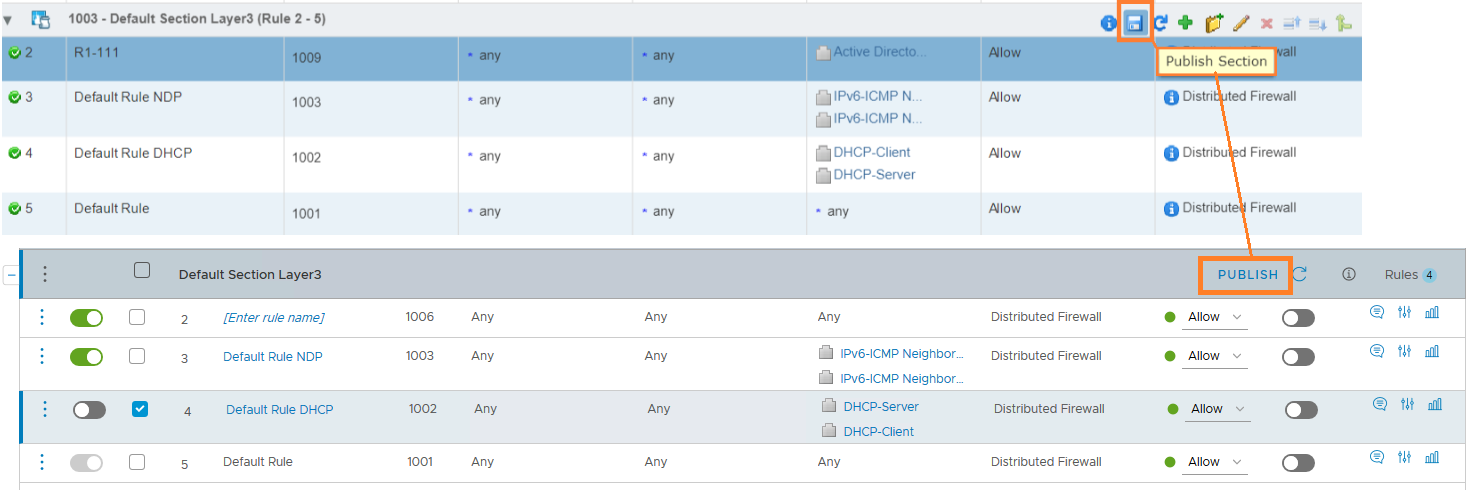Click the blue refresh icon in top toolbar
The width and height of the screenshot is (1466, 490).
[x=1161, y=23]
